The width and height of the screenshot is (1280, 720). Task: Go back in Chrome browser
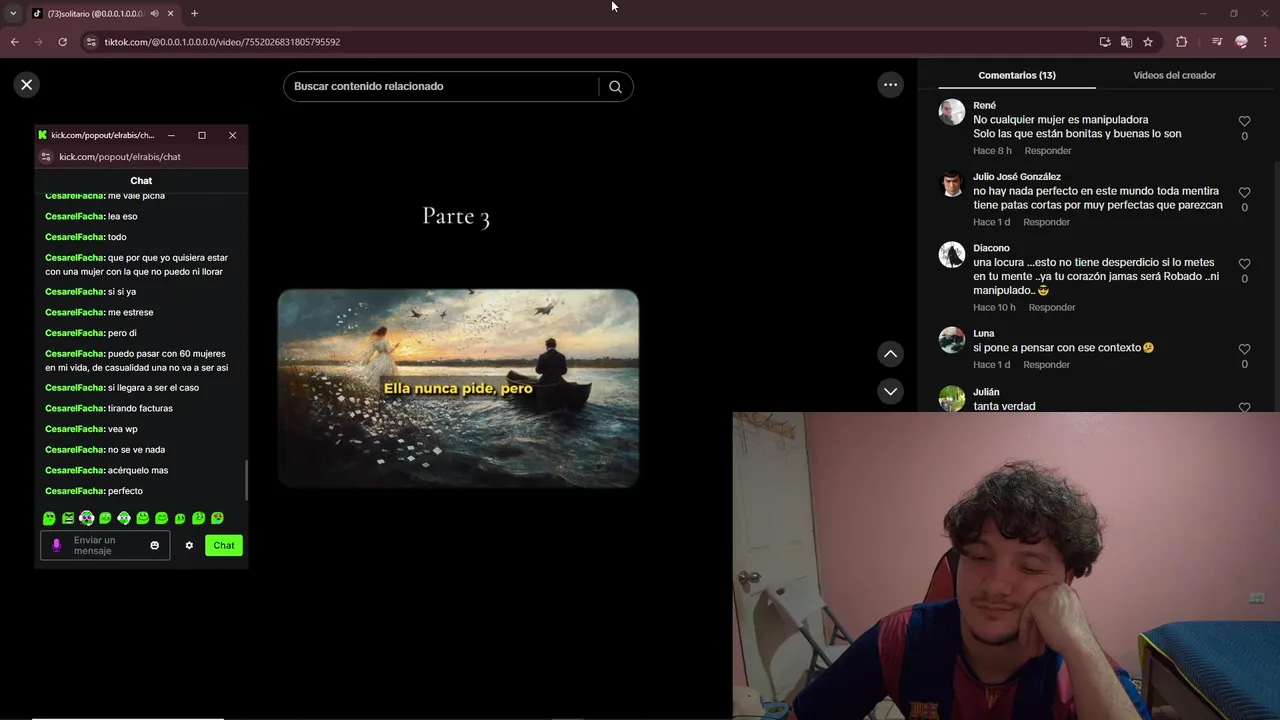[x=14, y=42]
